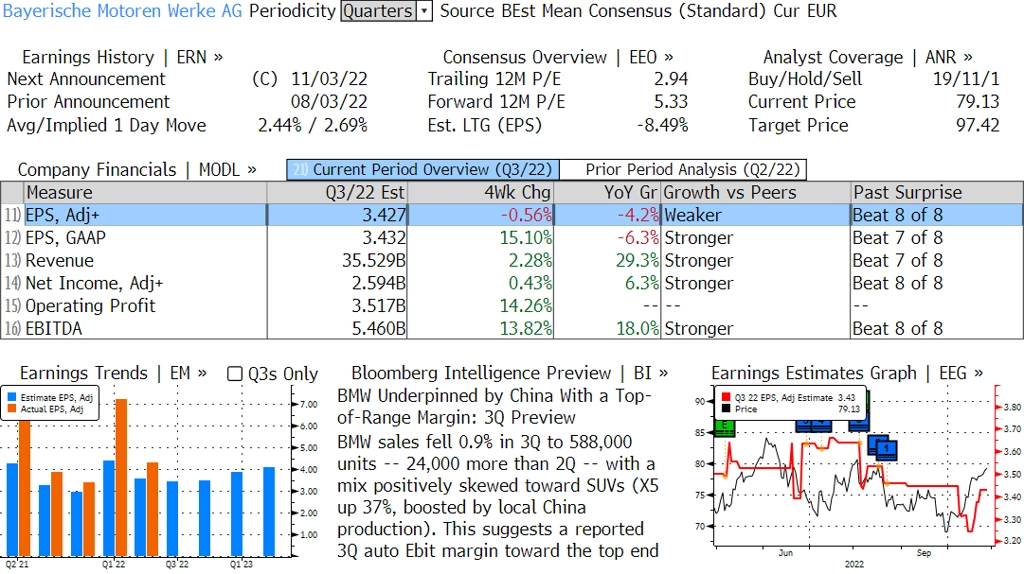Open Earnings Estimates Graph EEG link
The width and height of the screenshot is (1024, 574).
[847, 374]
